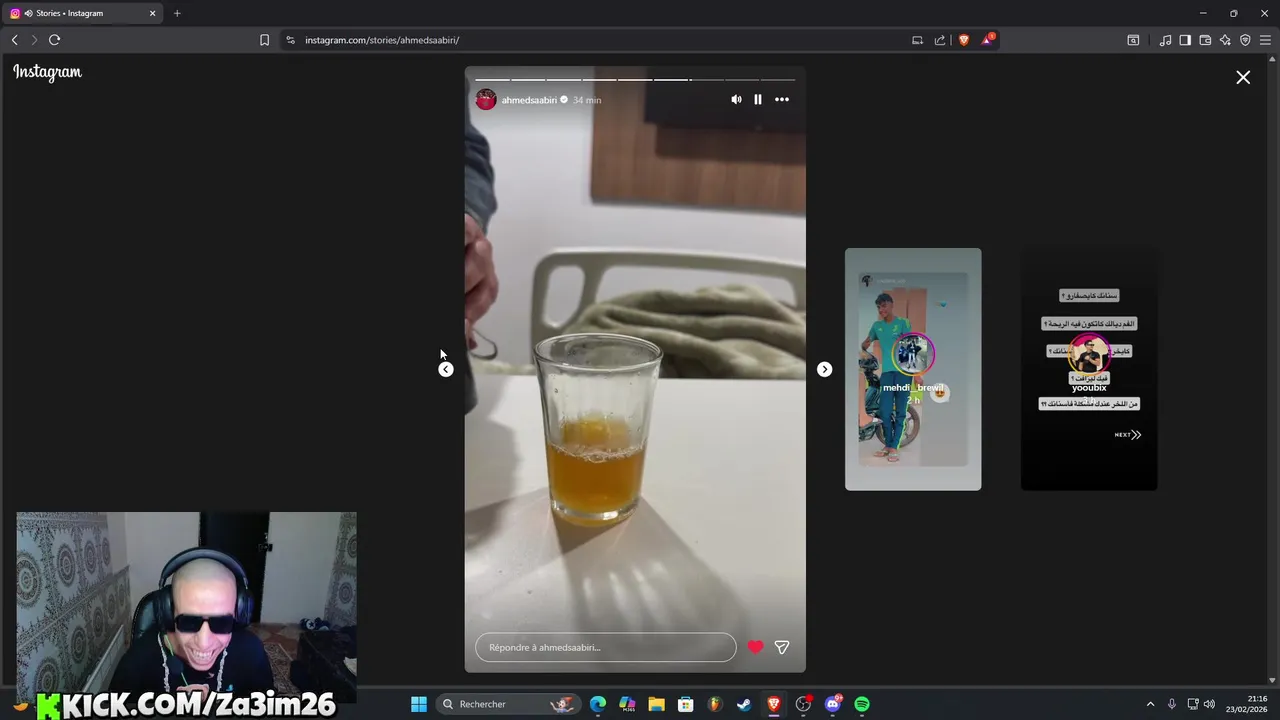Image resolution: width=1280 pixels, height=720 pixels.
Task: Expand hidden system tray icons chevron
Action: [1150, 704]
